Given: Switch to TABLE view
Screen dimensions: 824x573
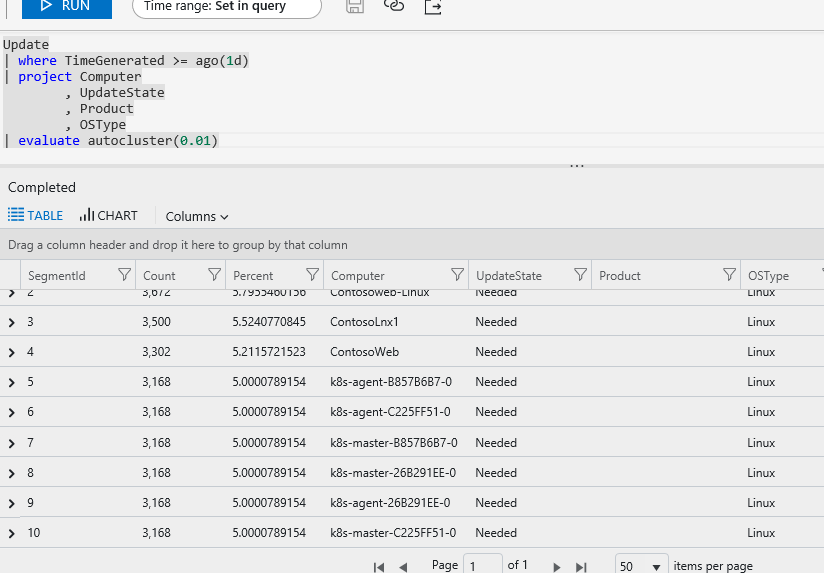Looking at the screenshot, I should 35,215.
